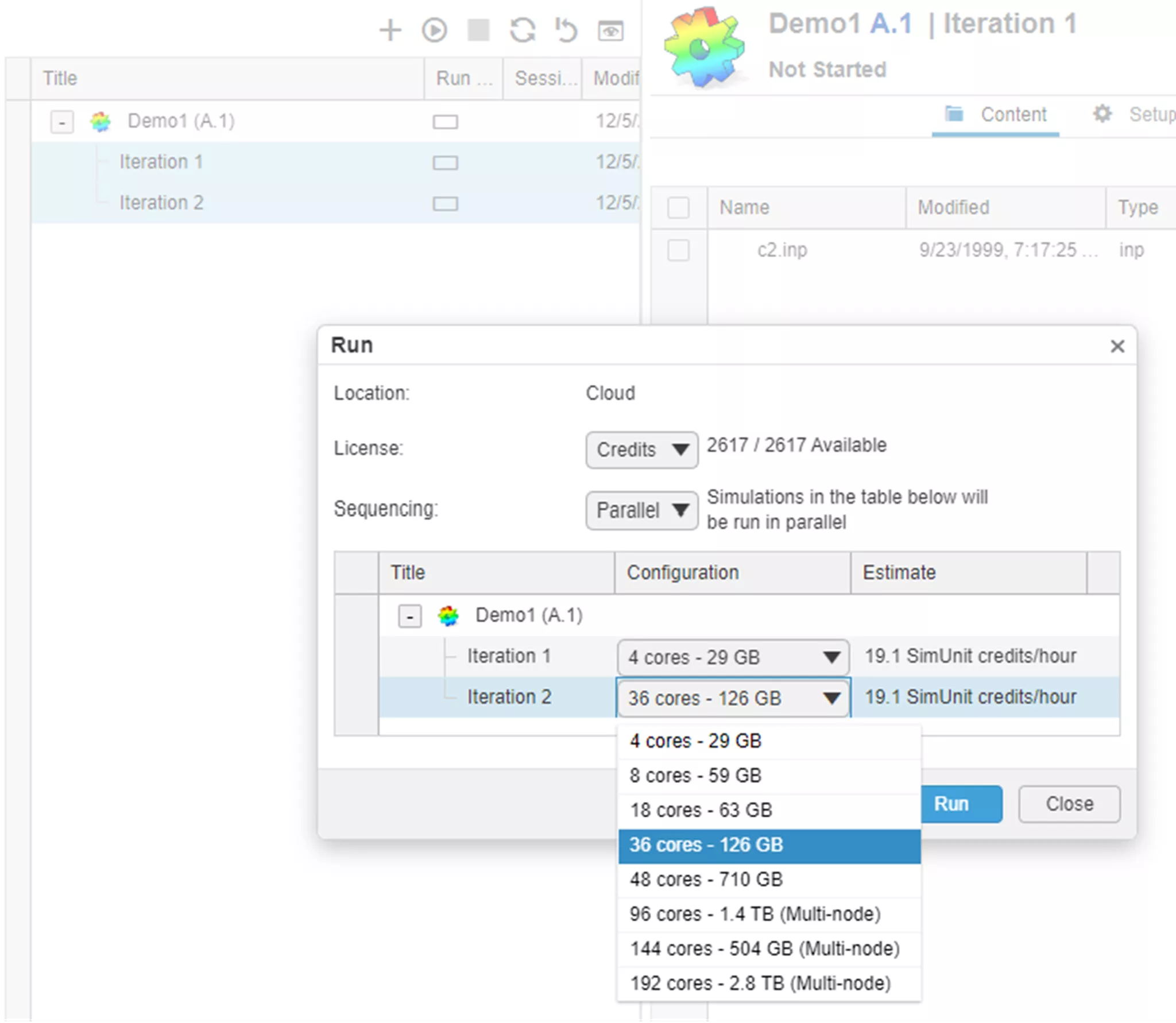
Task: Click the Not Started status text
Action: 827,69
